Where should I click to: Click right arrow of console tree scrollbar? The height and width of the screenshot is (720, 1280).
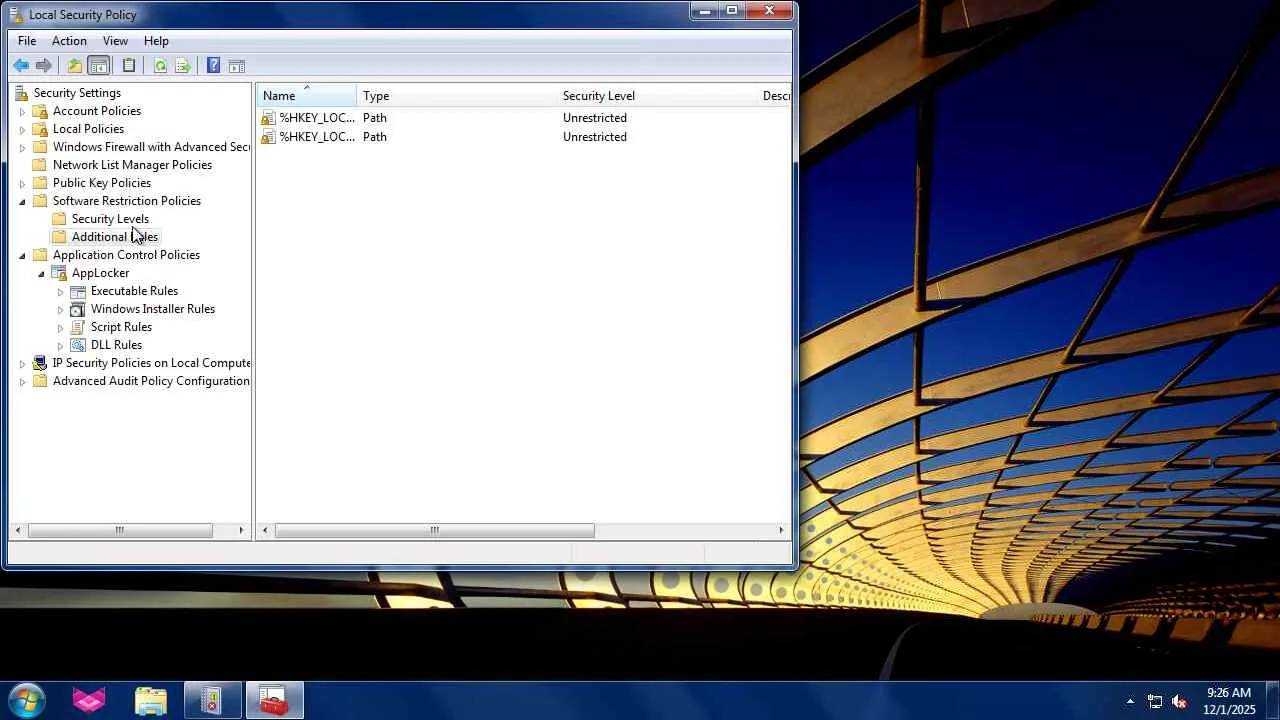[241, 530]
